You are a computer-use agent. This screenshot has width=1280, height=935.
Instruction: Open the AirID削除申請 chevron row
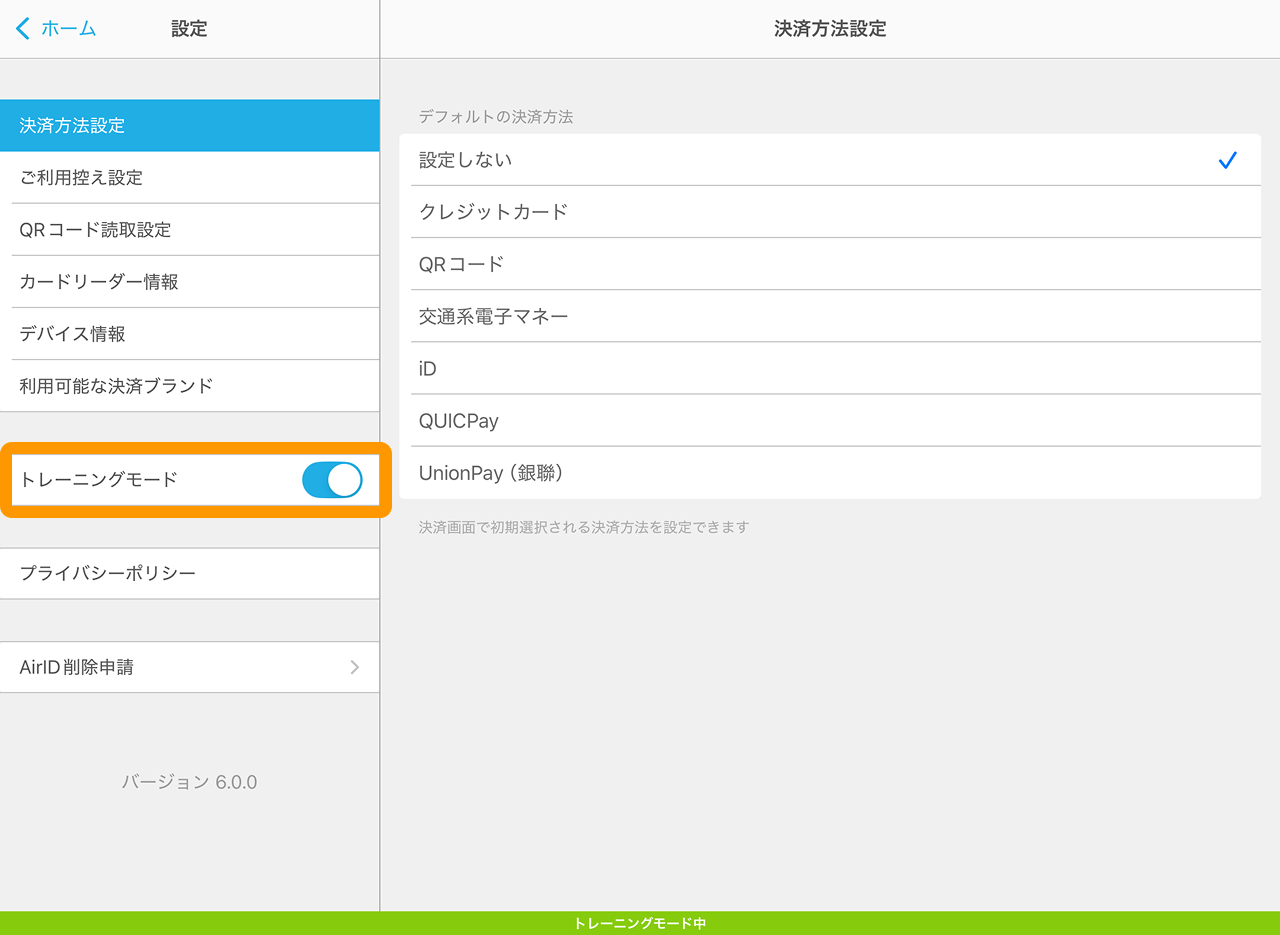(354, 667)
